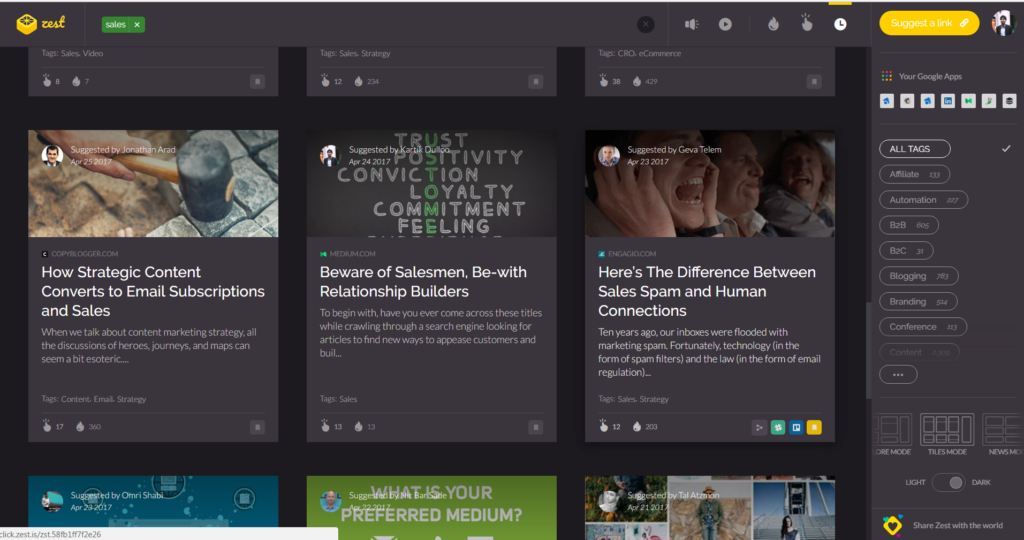Click the Strategy tag on Sales Spam card
The image size is (1024, 540).
click(x=654, y=399)
